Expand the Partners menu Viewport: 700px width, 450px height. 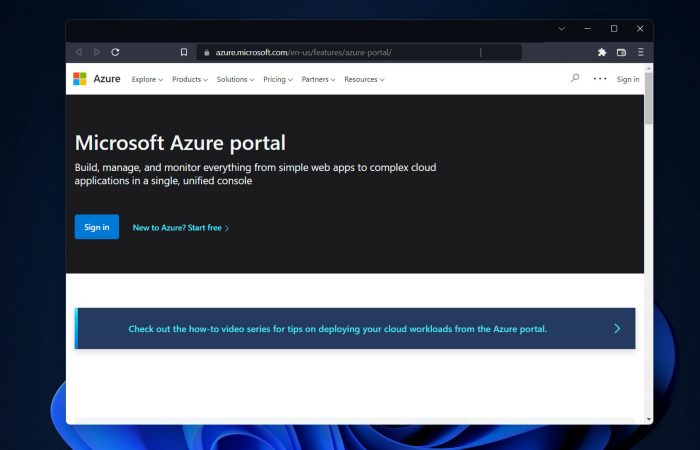318,79
